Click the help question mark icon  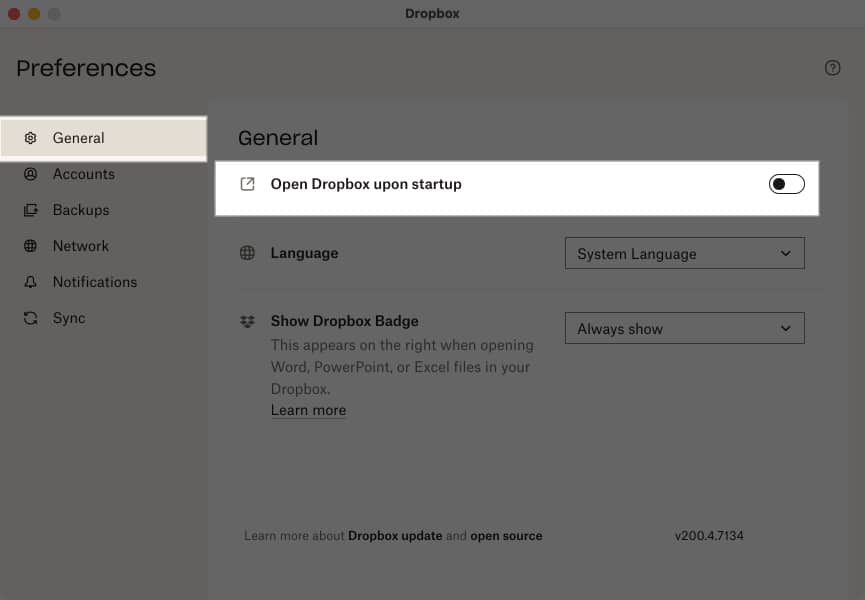tap(832, 68)
